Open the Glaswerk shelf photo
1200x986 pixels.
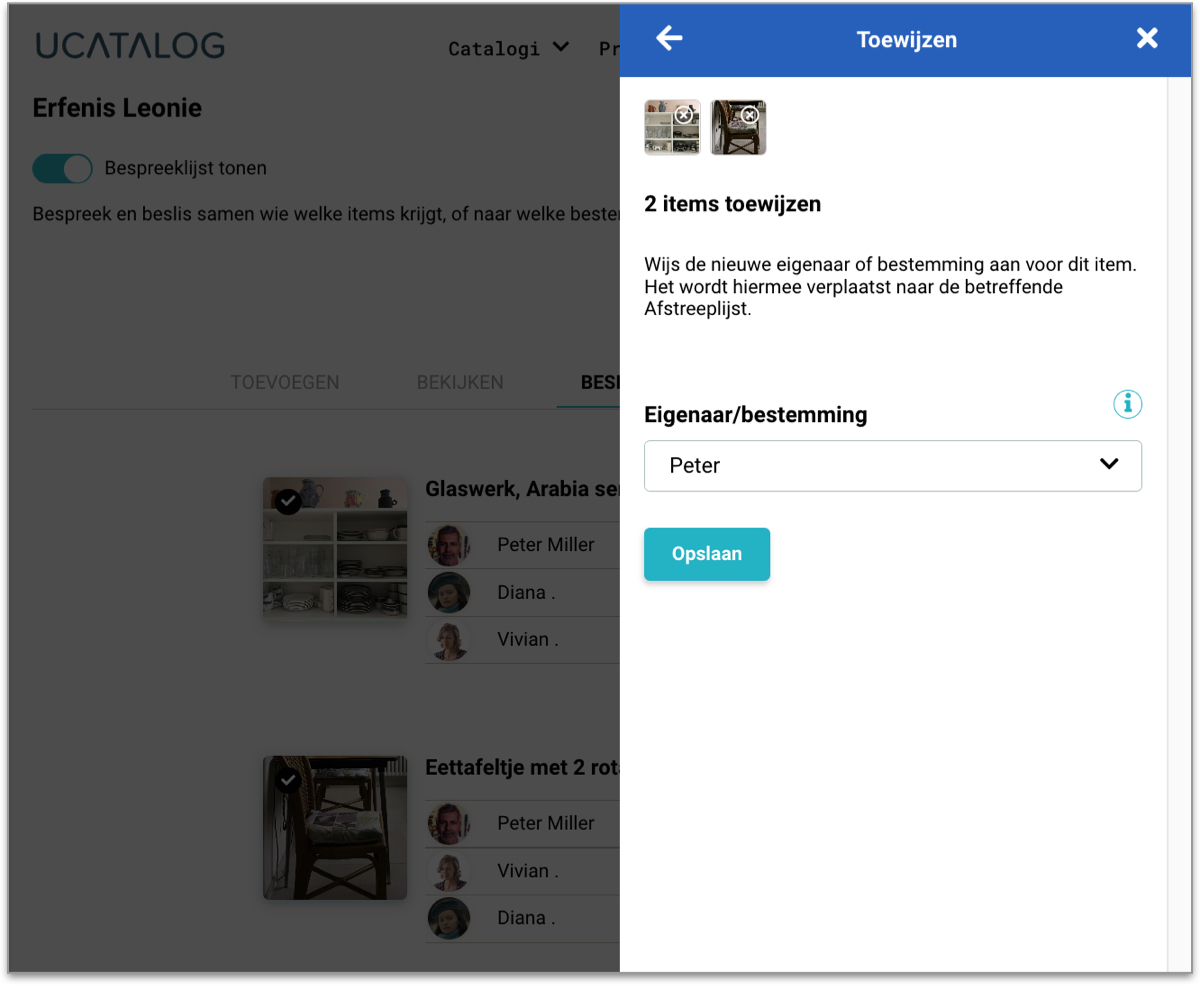(x=335, y=547)
